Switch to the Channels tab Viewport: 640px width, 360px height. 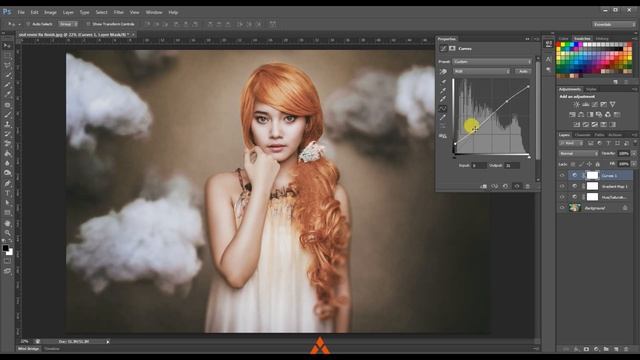pyautogui.click(x=582, y=135)
